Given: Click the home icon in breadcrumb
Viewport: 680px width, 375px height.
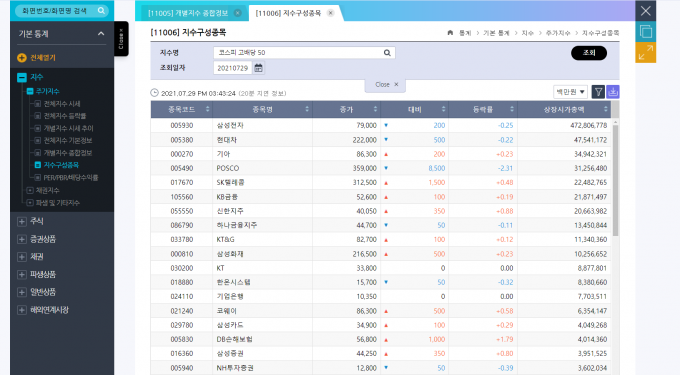Looking at the screenshot, I should click(x=450, y=33).
